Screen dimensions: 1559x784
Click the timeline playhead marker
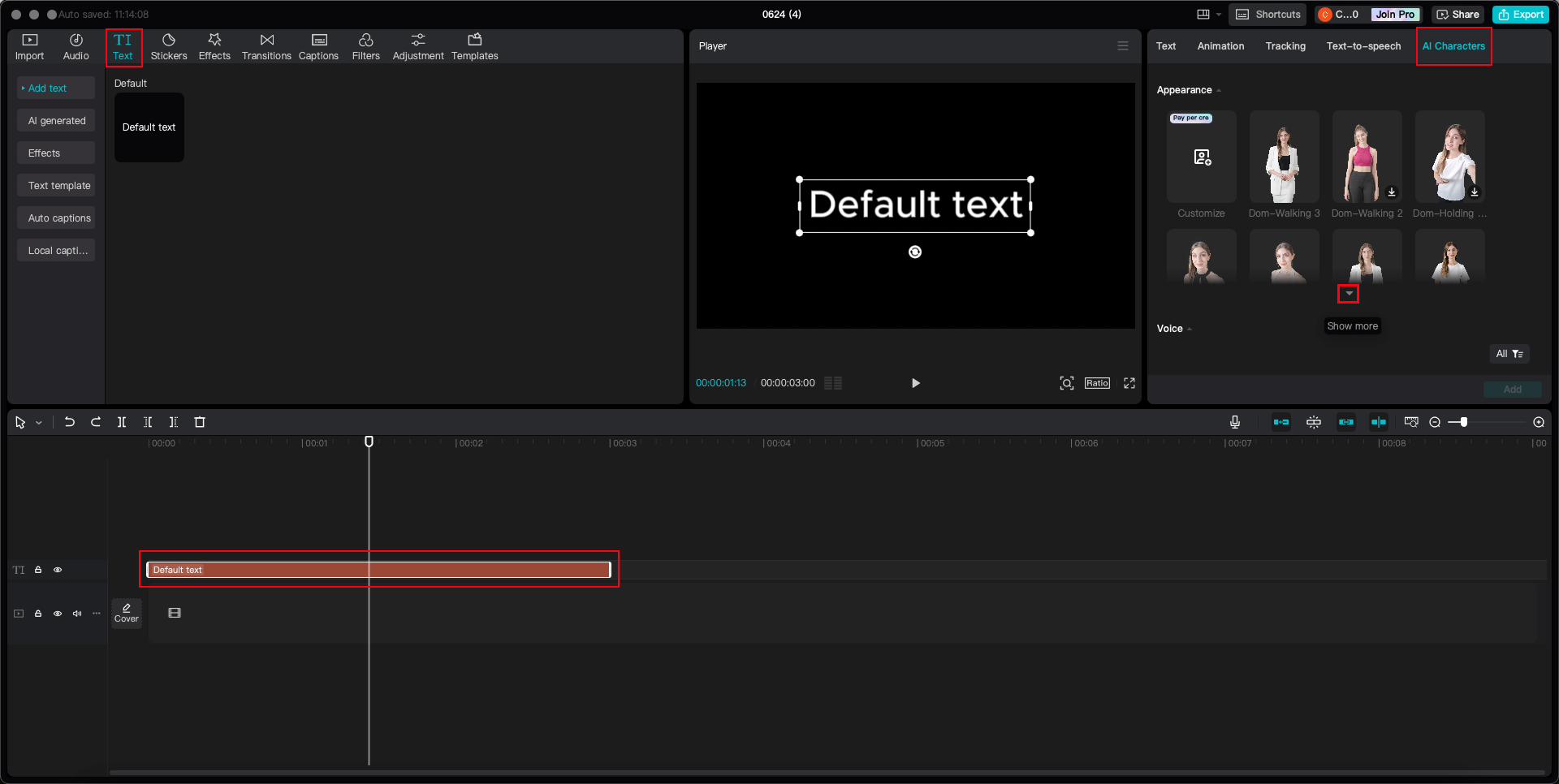[x=369, y=442]
